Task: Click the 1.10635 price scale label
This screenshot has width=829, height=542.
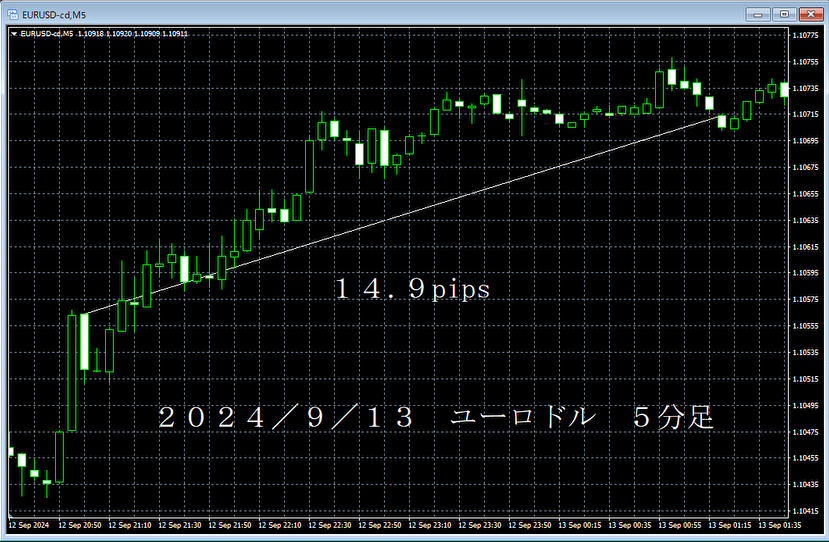Action: 806,220
